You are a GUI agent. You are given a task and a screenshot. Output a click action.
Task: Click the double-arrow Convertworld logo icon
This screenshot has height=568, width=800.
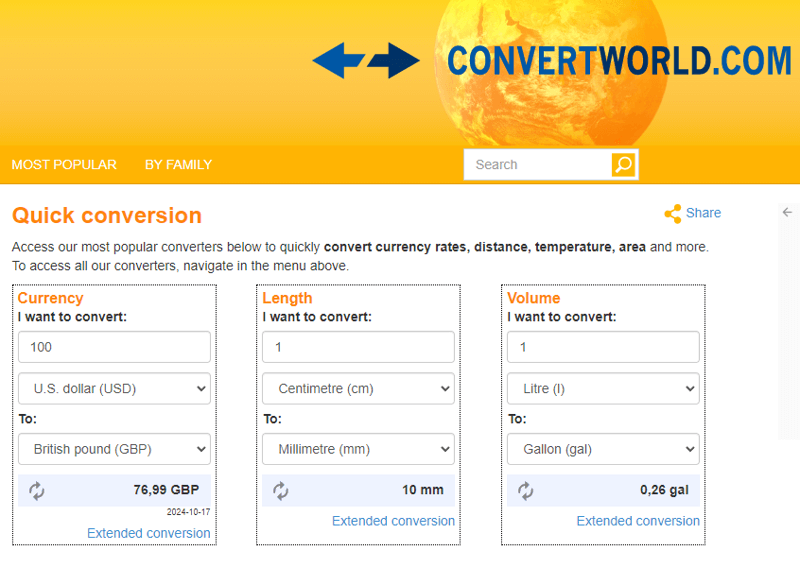click(366, 61)
